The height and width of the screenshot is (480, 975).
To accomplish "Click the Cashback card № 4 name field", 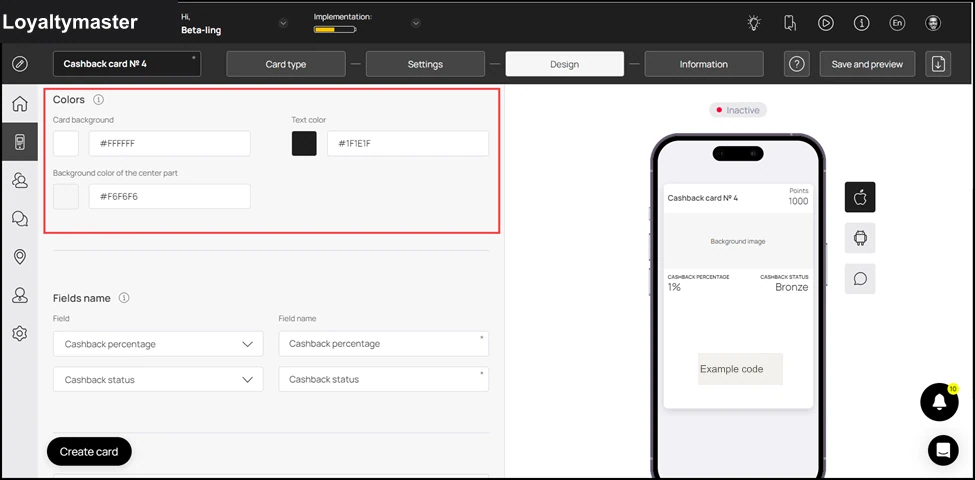I will tap(127, 64).
